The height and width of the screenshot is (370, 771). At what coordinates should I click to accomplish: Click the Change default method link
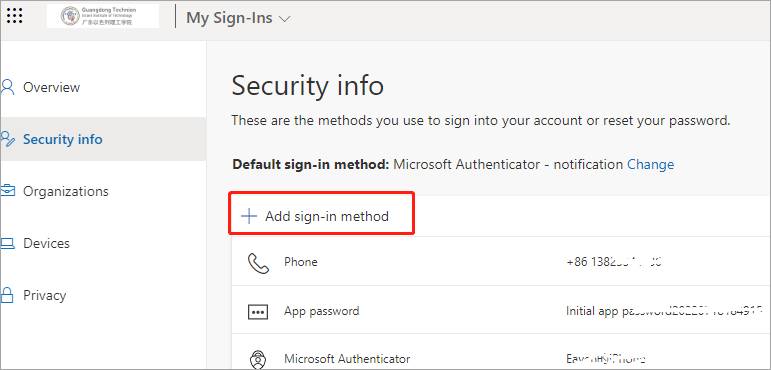651,164
